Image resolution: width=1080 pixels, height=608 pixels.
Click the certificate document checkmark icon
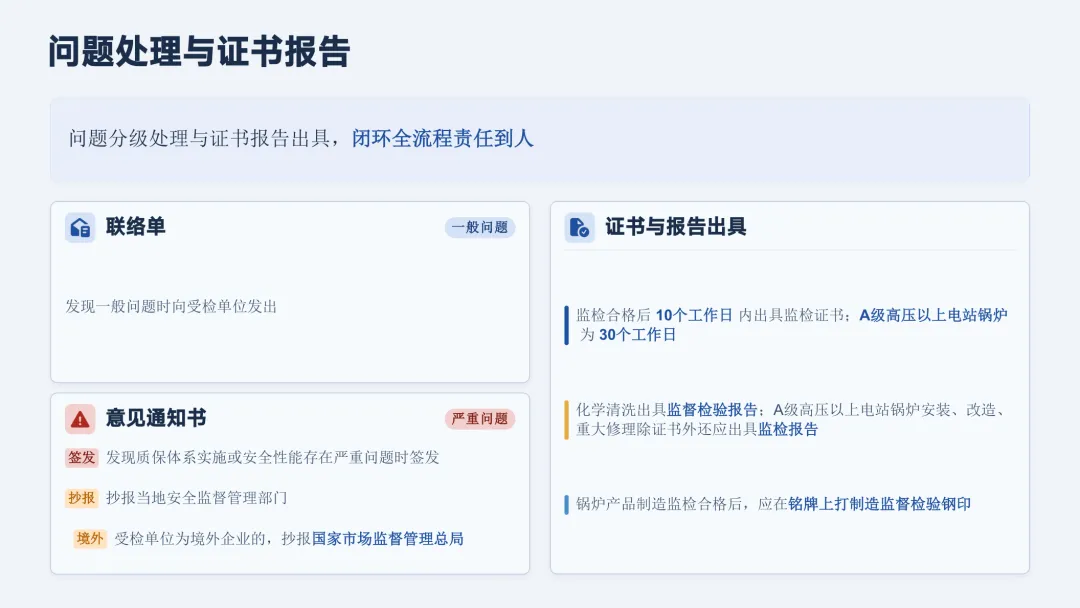click(x=579, y=227)
